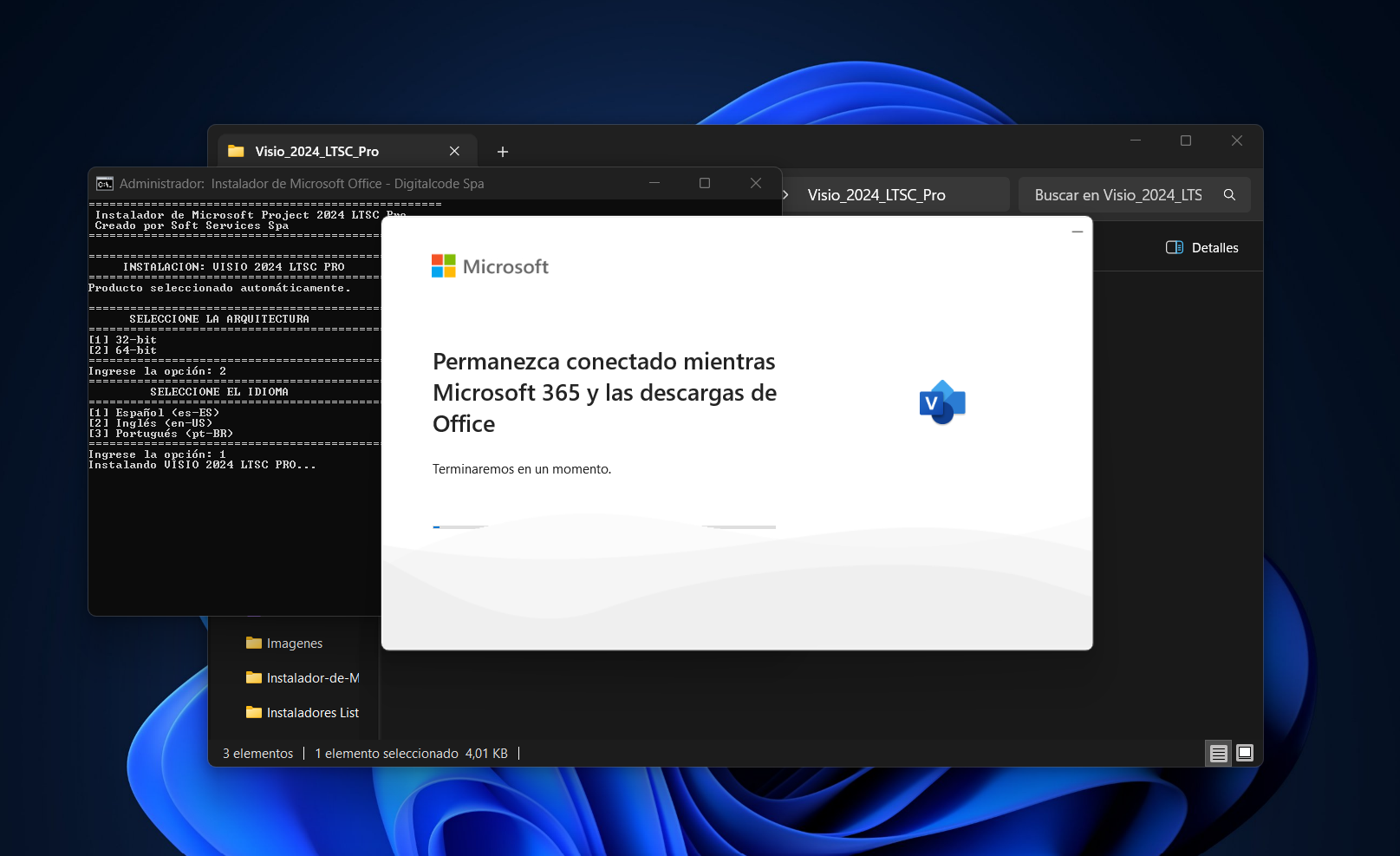Click console heading 'SELECCIONE LA ARQUITECTURA'
The width and height of the screenshot is (1400, 856).
pyautogui.click(x=219, y=319)
